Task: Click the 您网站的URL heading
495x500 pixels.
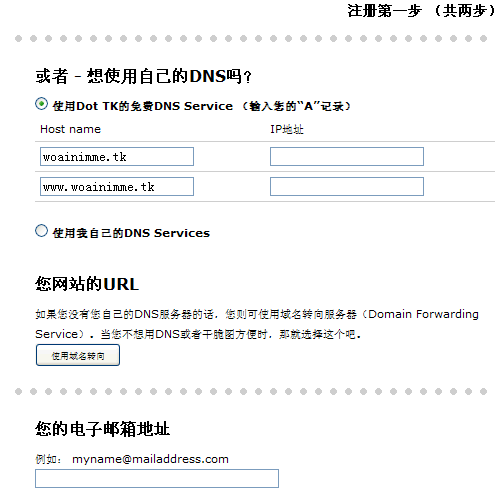Action: pyautogui.click(x=87, y=284)
